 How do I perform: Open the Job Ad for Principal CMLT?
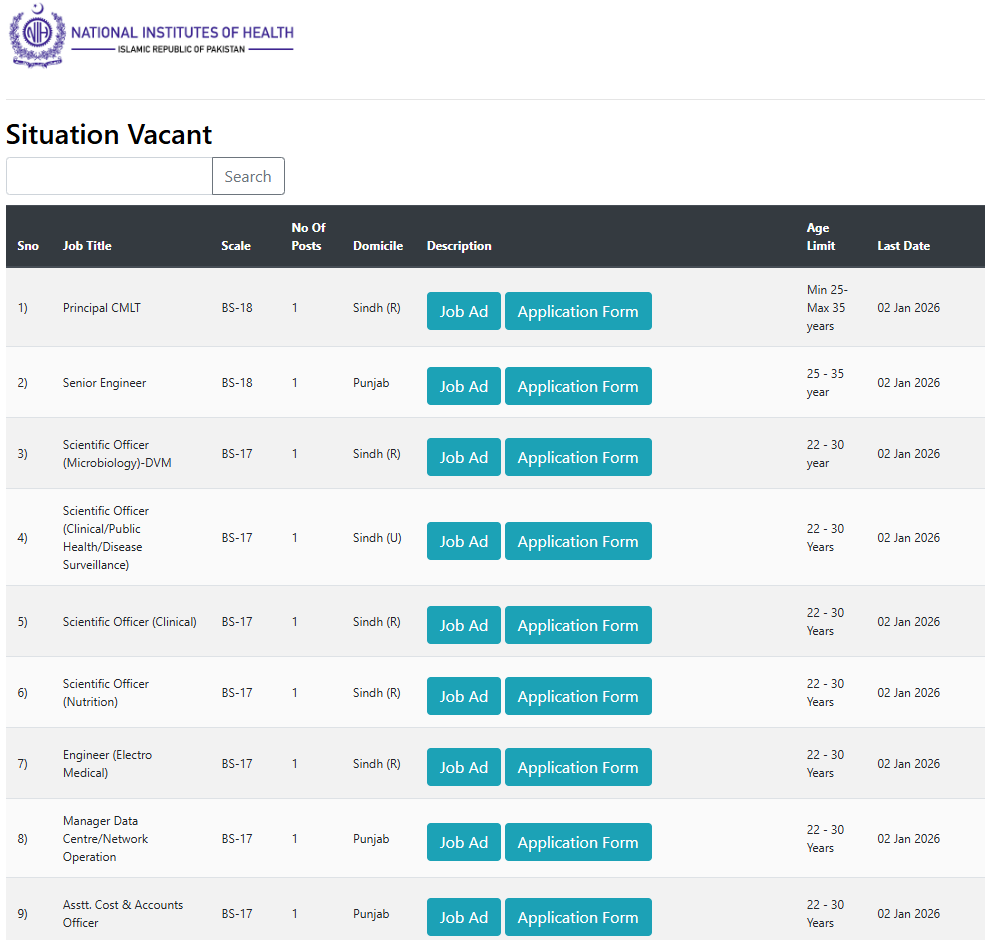(463, 311)
